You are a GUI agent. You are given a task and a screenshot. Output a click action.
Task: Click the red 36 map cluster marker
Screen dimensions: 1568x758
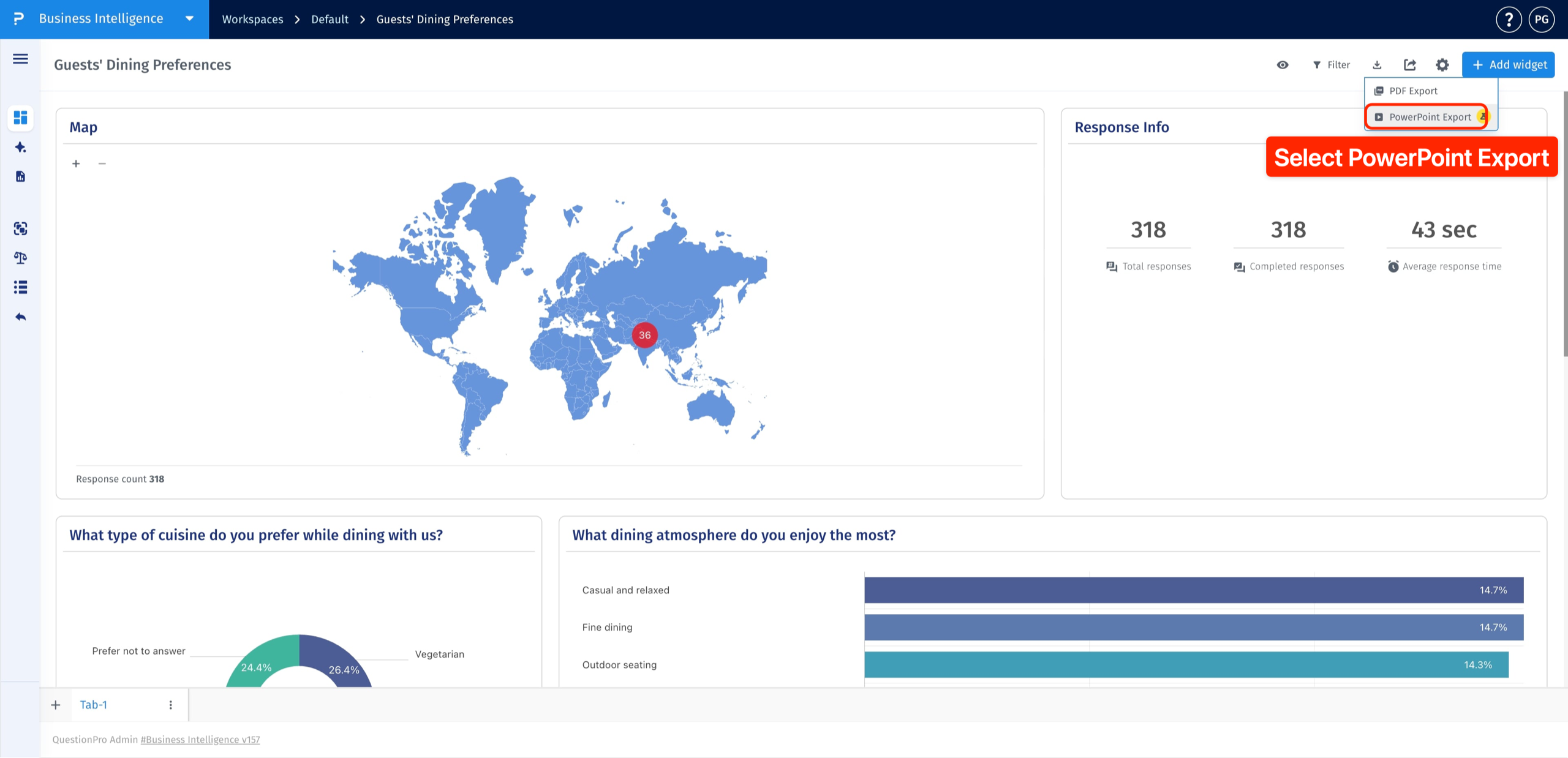coord(644,335)
